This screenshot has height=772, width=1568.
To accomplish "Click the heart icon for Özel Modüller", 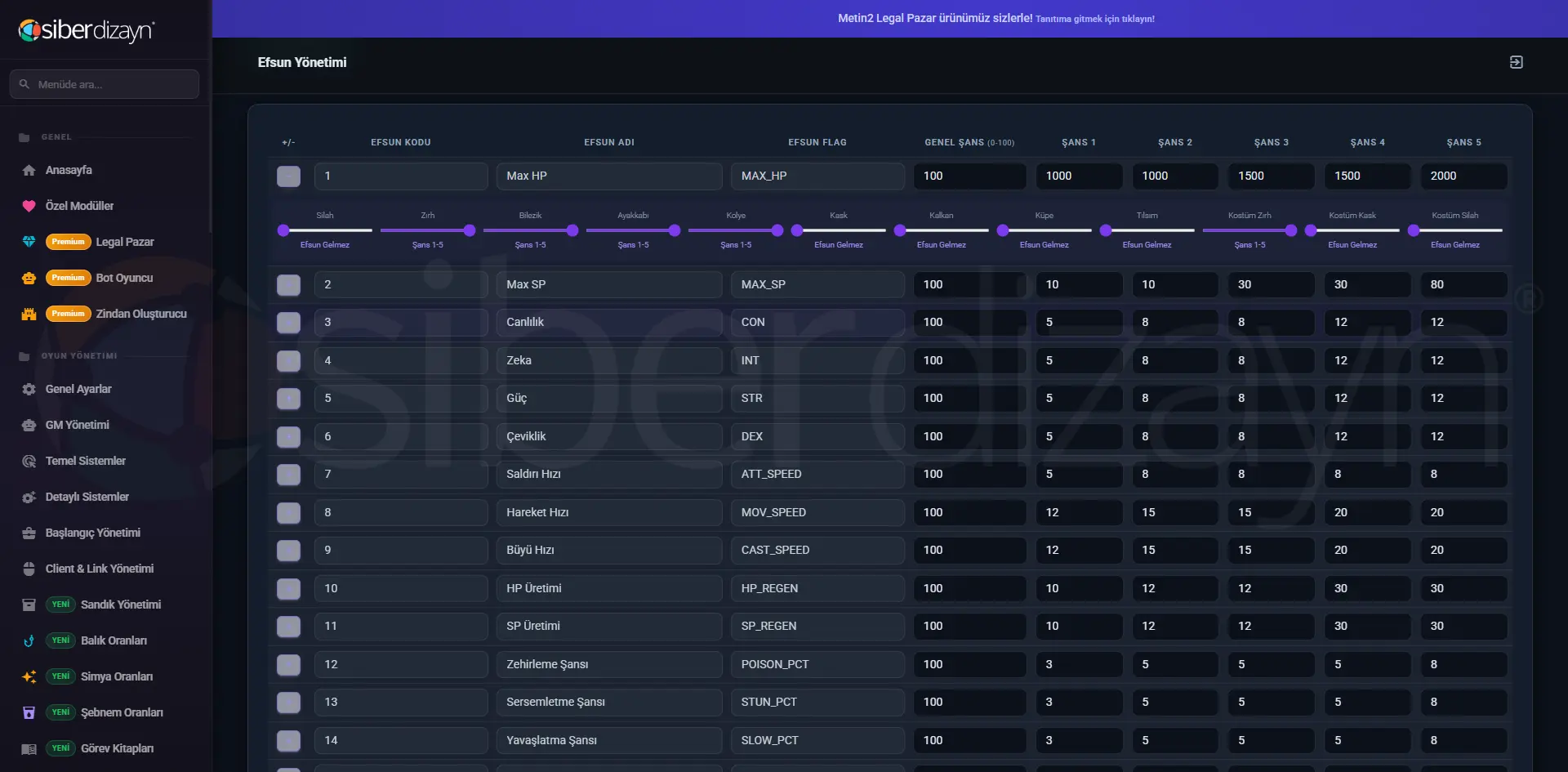I will [x=29, y=206].
